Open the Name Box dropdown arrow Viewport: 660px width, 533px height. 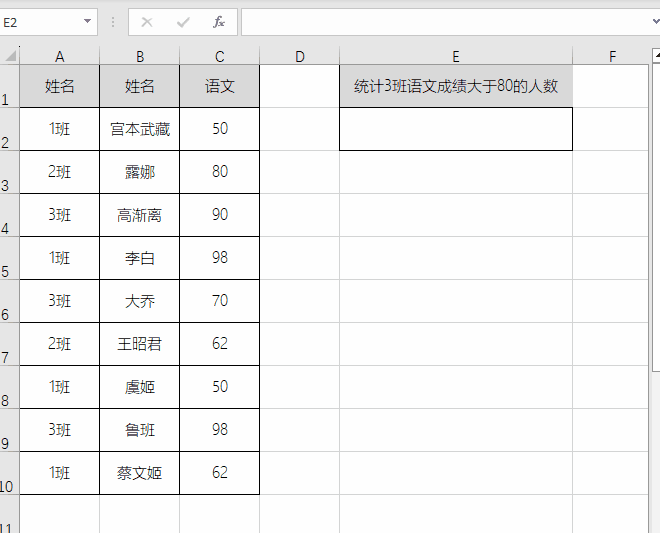(87, 21)
